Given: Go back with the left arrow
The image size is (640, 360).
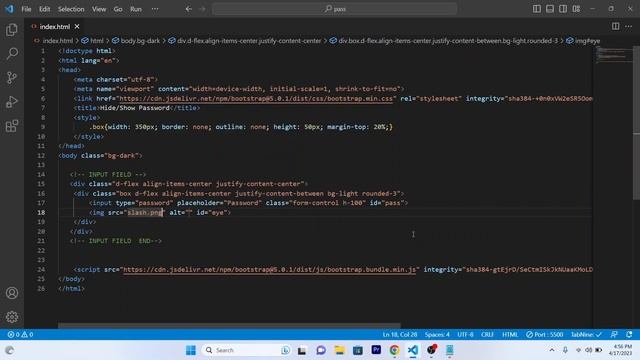Looking at the screenshot, I should pos(189,9).
